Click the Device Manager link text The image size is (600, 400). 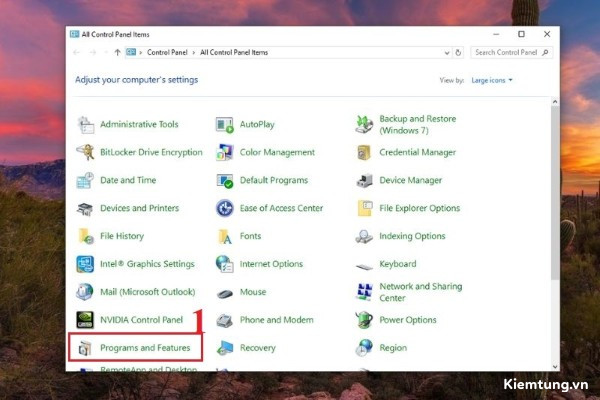tap(411, 180)
